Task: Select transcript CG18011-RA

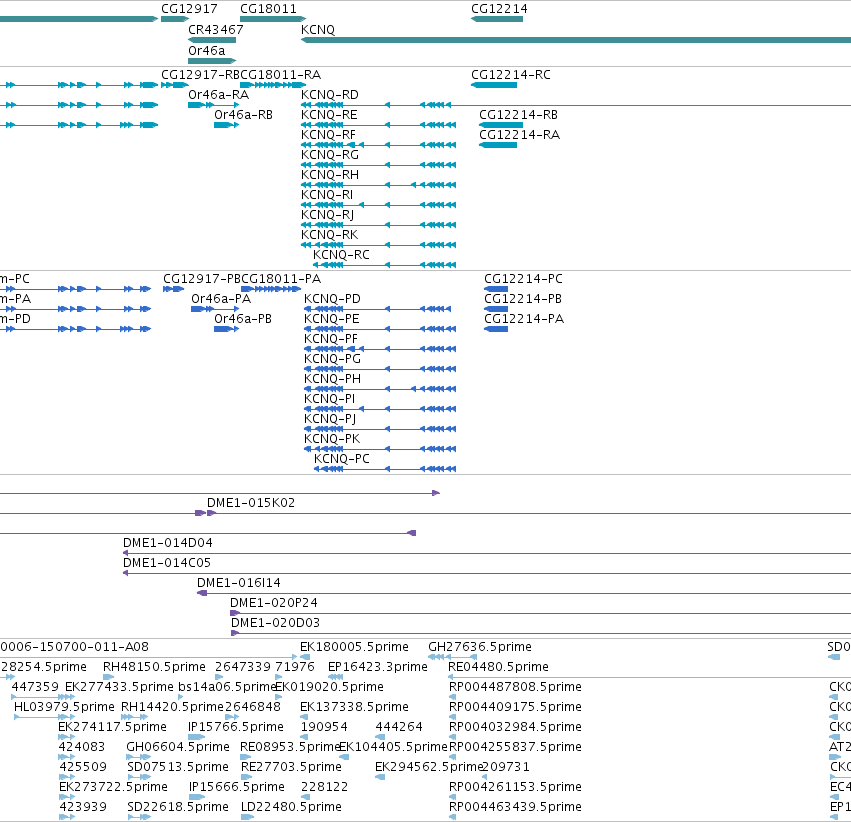Action: pos(273,85)
